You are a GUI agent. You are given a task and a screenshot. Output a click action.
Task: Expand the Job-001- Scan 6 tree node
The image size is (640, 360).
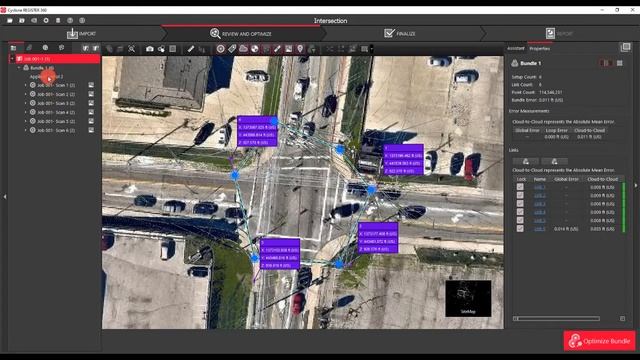[x=26, y=130]
